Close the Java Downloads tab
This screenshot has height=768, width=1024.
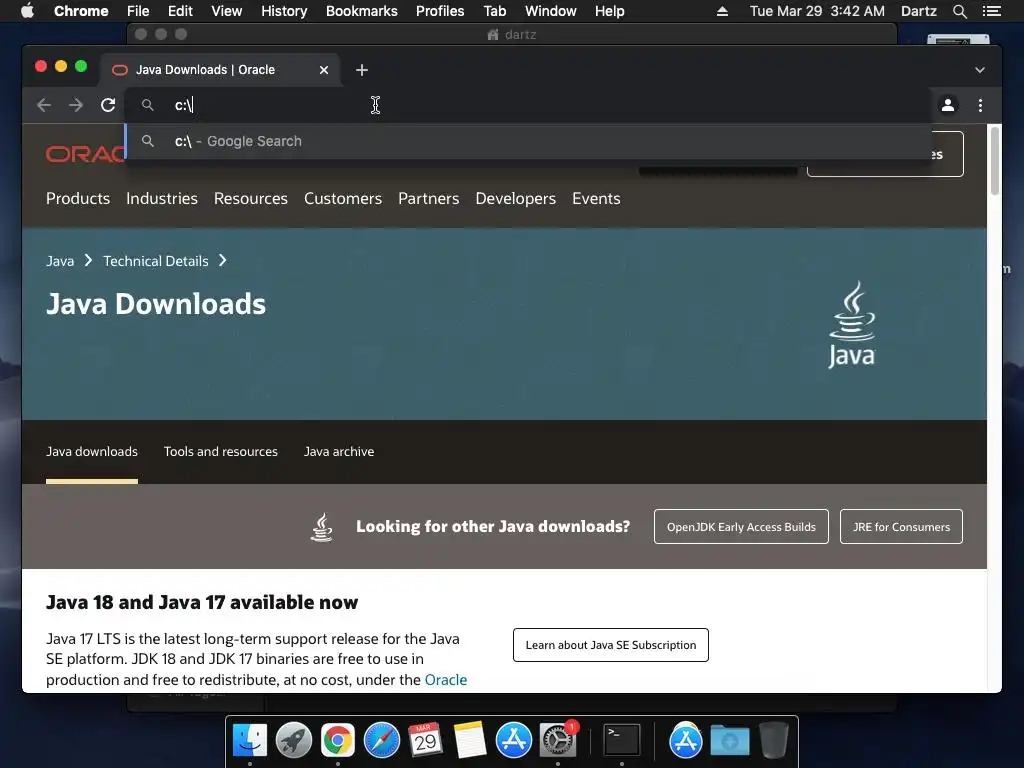324,70
